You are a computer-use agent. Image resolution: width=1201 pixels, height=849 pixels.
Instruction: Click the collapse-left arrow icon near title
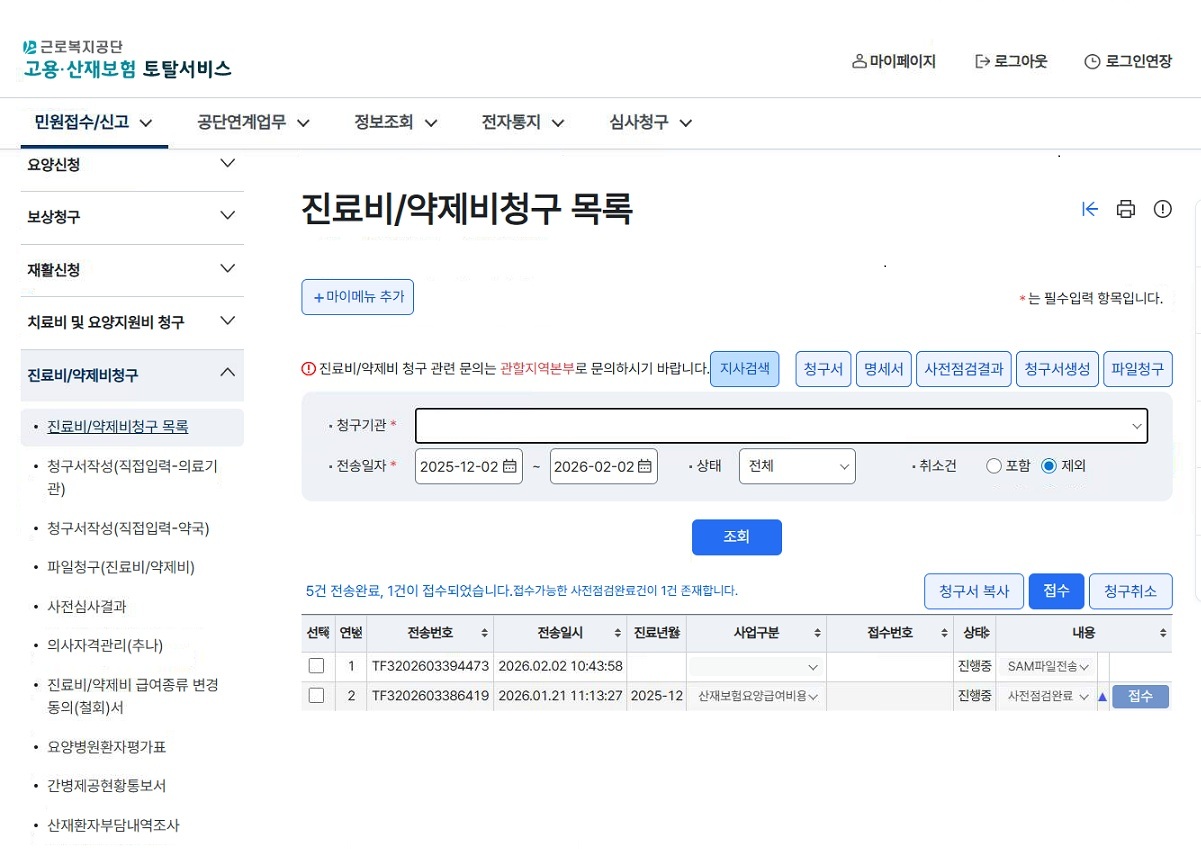(x=1090, y=209)
